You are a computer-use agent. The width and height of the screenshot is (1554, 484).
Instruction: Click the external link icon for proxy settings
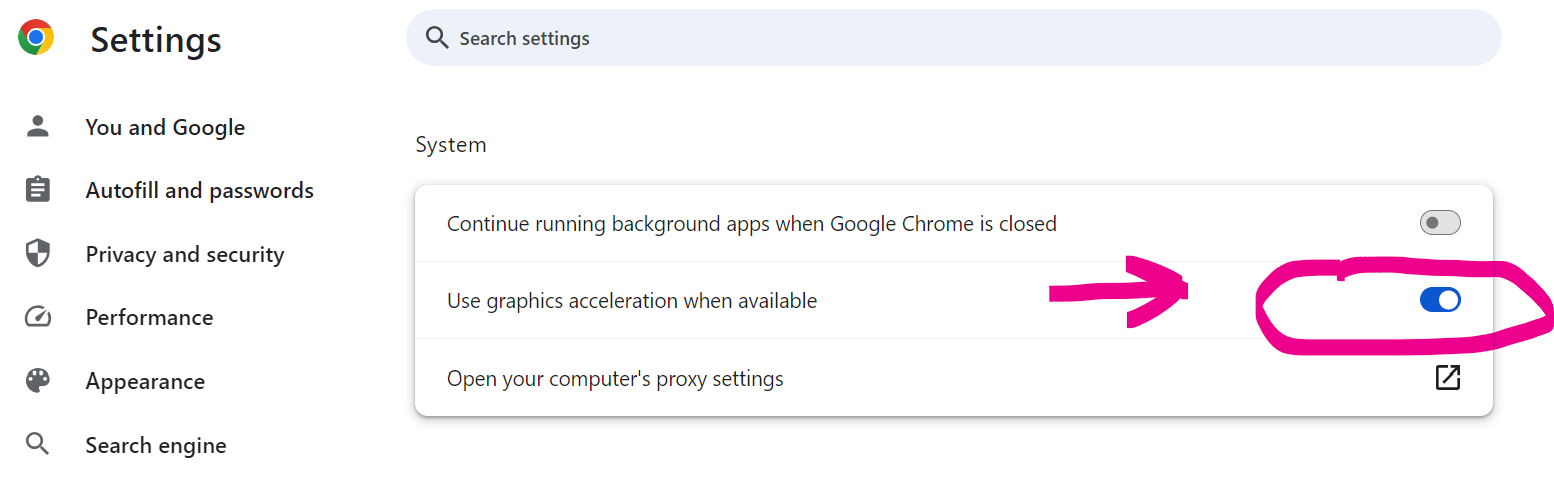[x=1447, y=378]
